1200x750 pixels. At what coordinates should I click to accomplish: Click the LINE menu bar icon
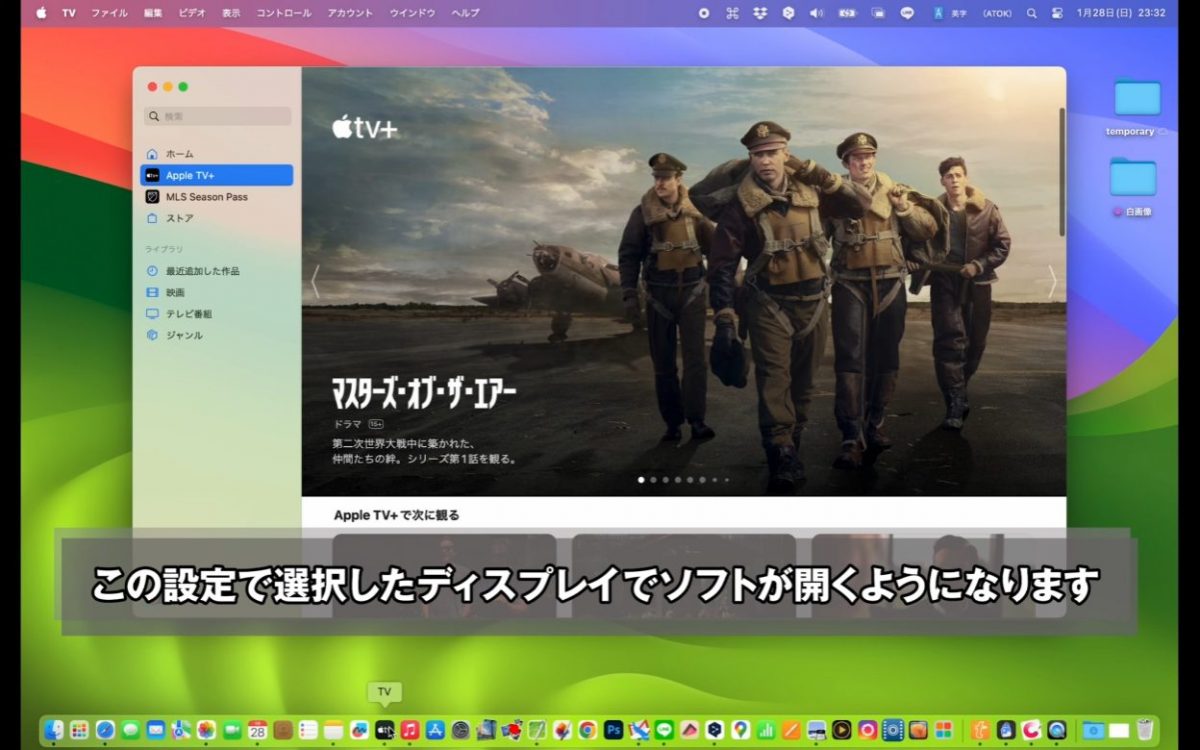click(907, 13)
